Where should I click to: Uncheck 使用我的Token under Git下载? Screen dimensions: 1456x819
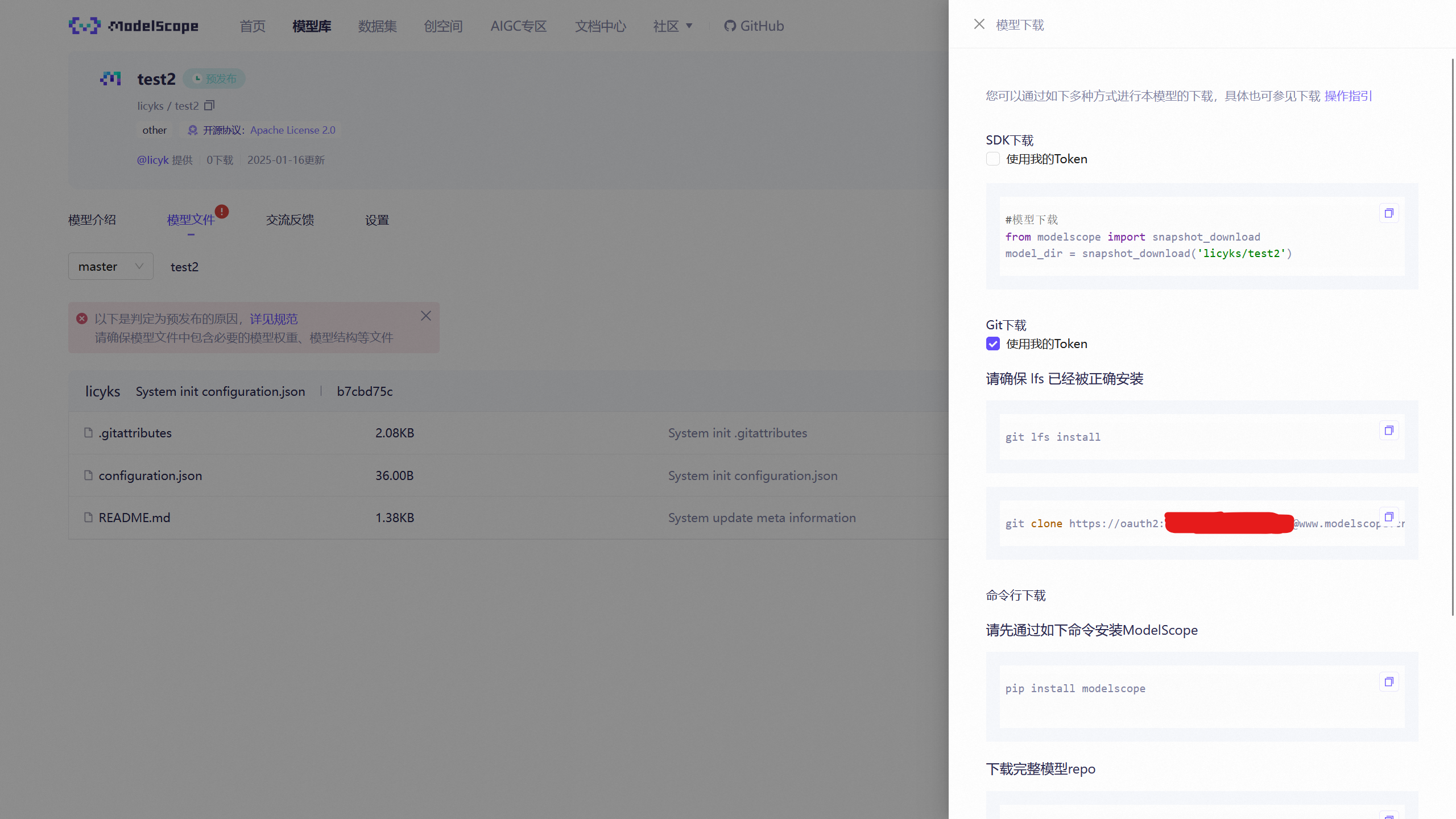(x=992, y=344)
